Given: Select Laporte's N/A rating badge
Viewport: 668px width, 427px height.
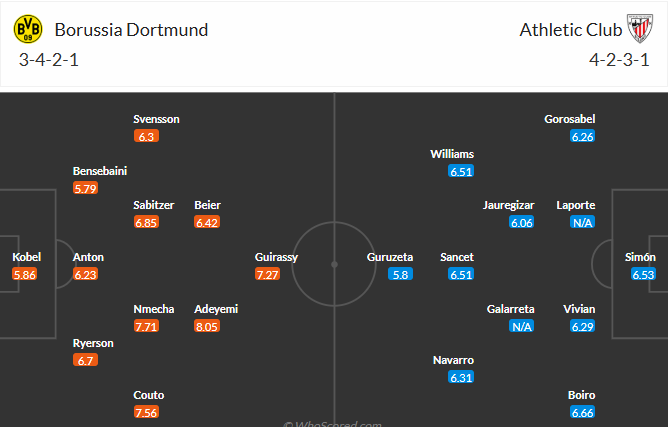Looking at the screenshot, I should coord(583,222).
